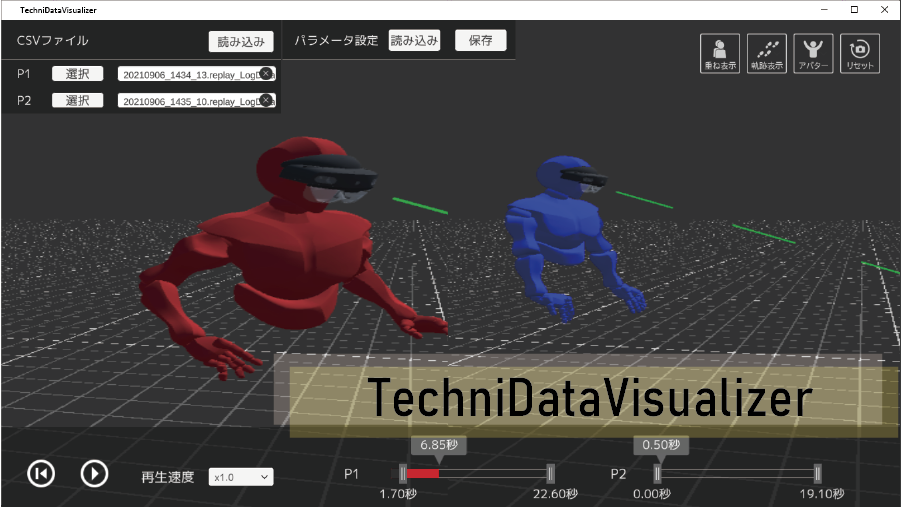Viewport: 901px width, 507px height.
Task: Load parameter settings with 読み込み
Action: point(414,40)
